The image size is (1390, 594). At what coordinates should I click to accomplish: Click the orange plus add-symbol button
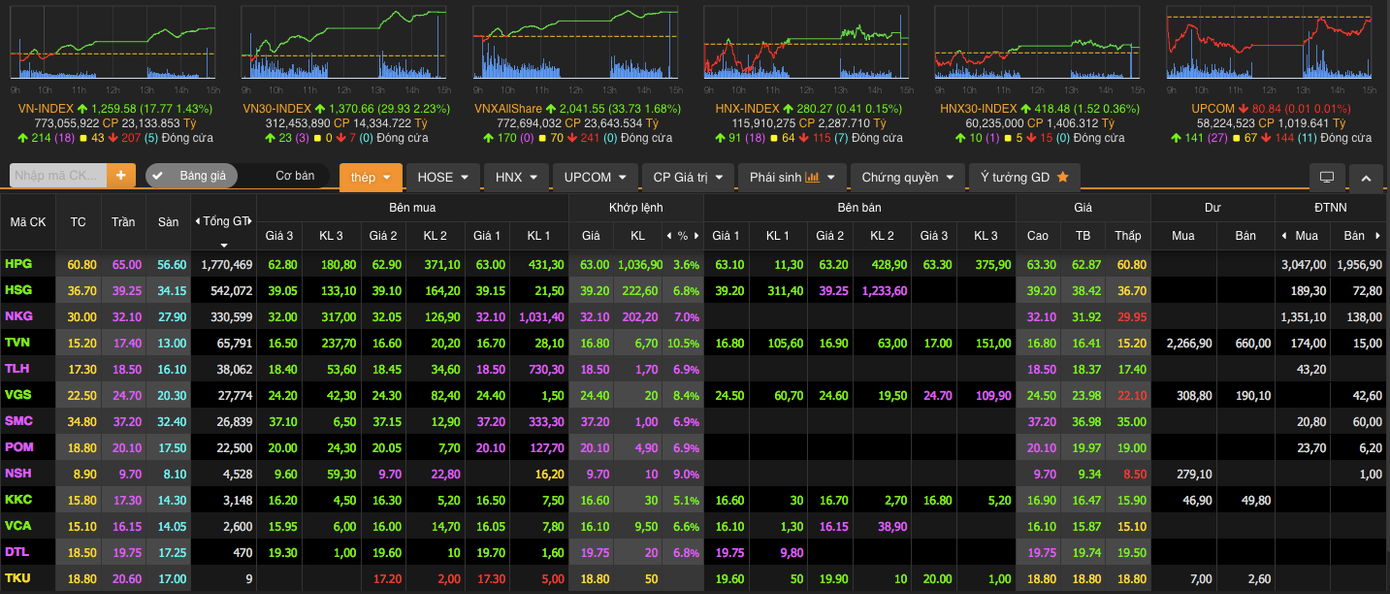click(121, 176)
